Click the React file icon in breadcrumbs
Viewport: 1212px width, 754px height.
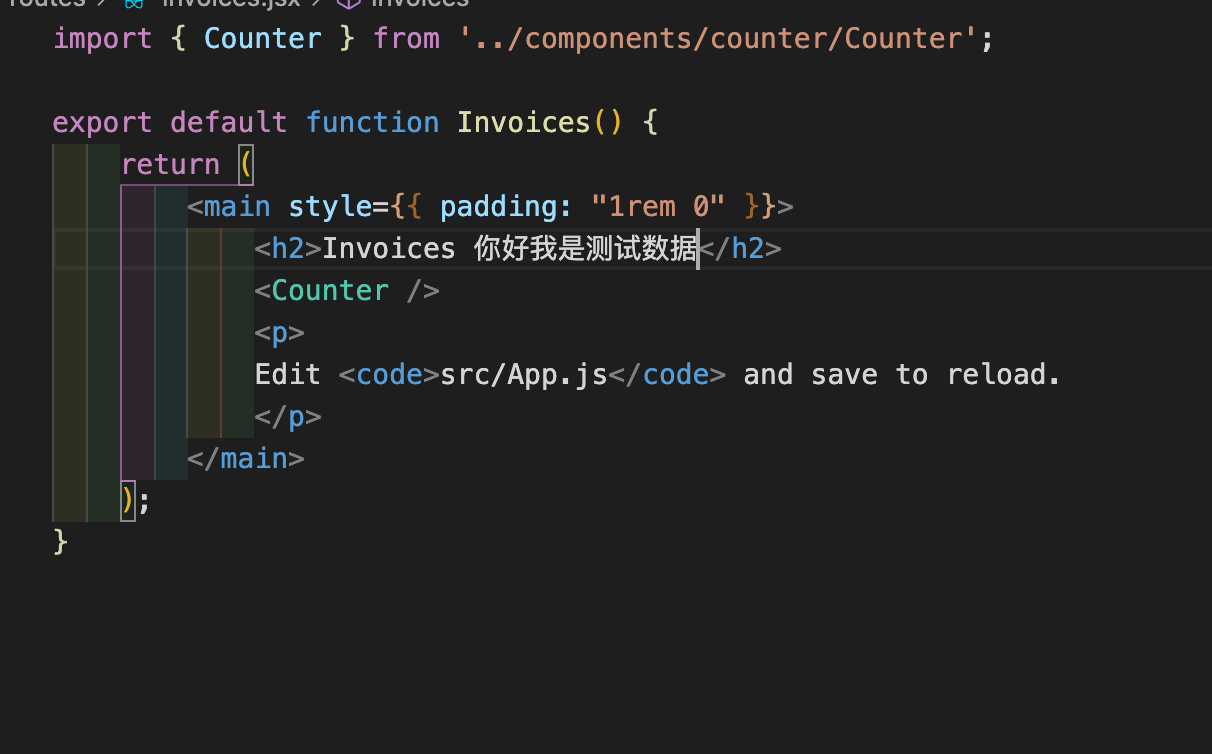133,3
